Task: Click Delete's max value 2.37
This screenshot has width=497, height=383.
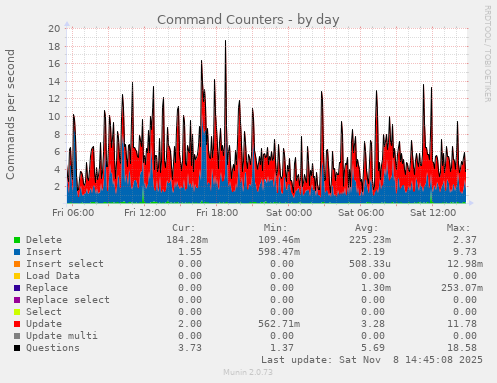Action: (465, 240)
